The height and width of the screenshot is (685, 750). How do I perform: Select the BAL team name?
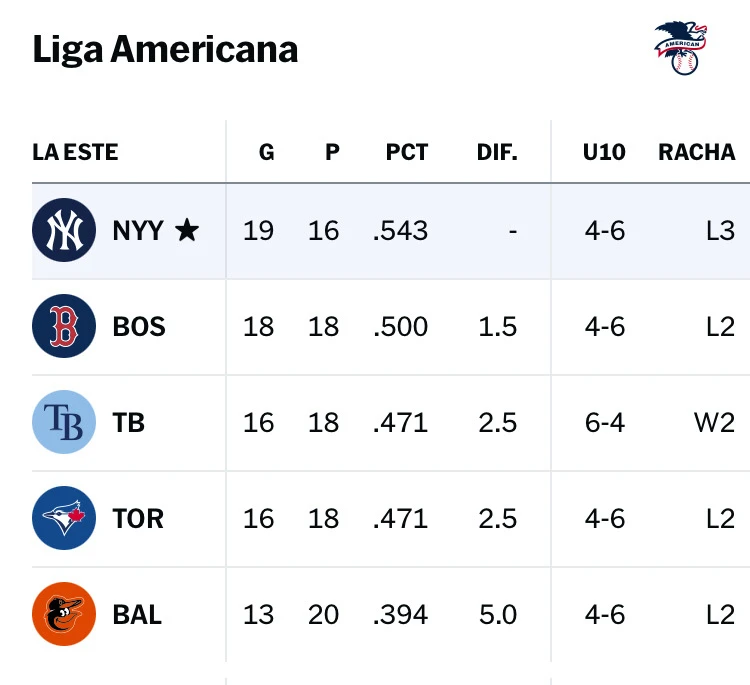pyautogui.click(x=137, y=614)
